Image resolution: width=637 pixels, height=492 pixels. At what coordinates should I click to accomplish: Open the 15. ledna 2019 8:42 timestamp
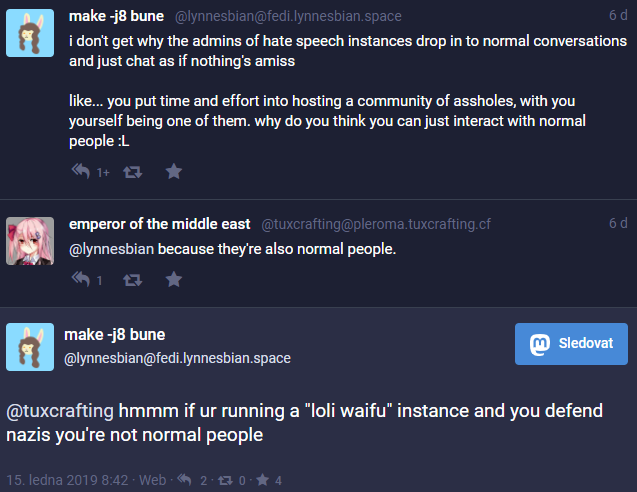(67, 480)
